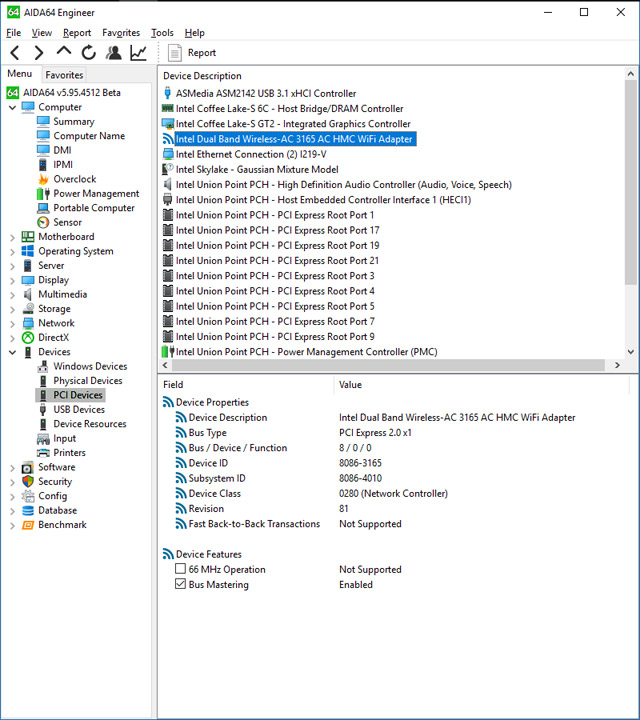Select the Intel Dual Band Wireless-AC 3165 row
Screen dimensions: 640x720
296,139
